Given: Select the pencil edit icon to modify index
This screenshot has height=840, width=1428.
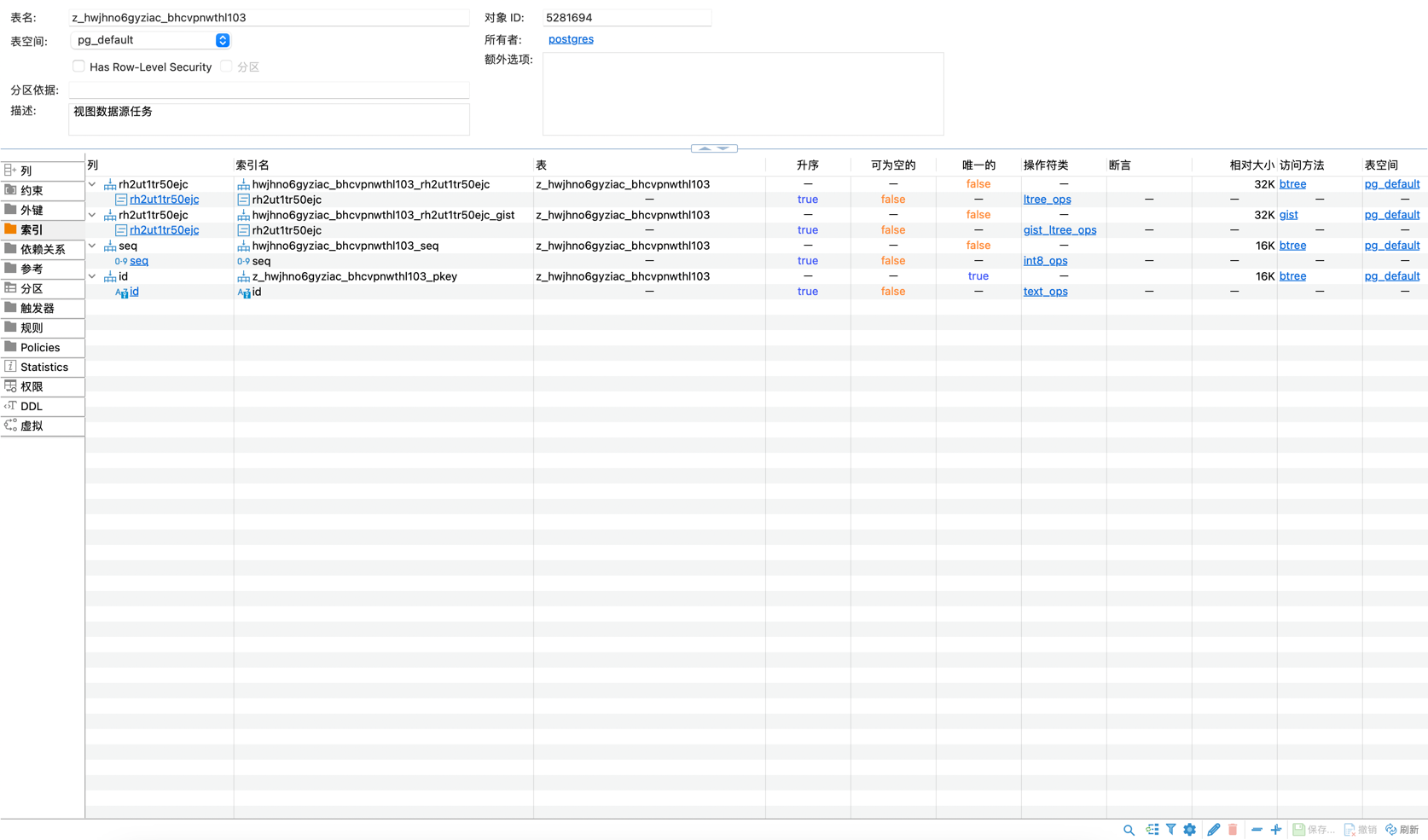Looking at the screenshot, I should point(1213,829).
